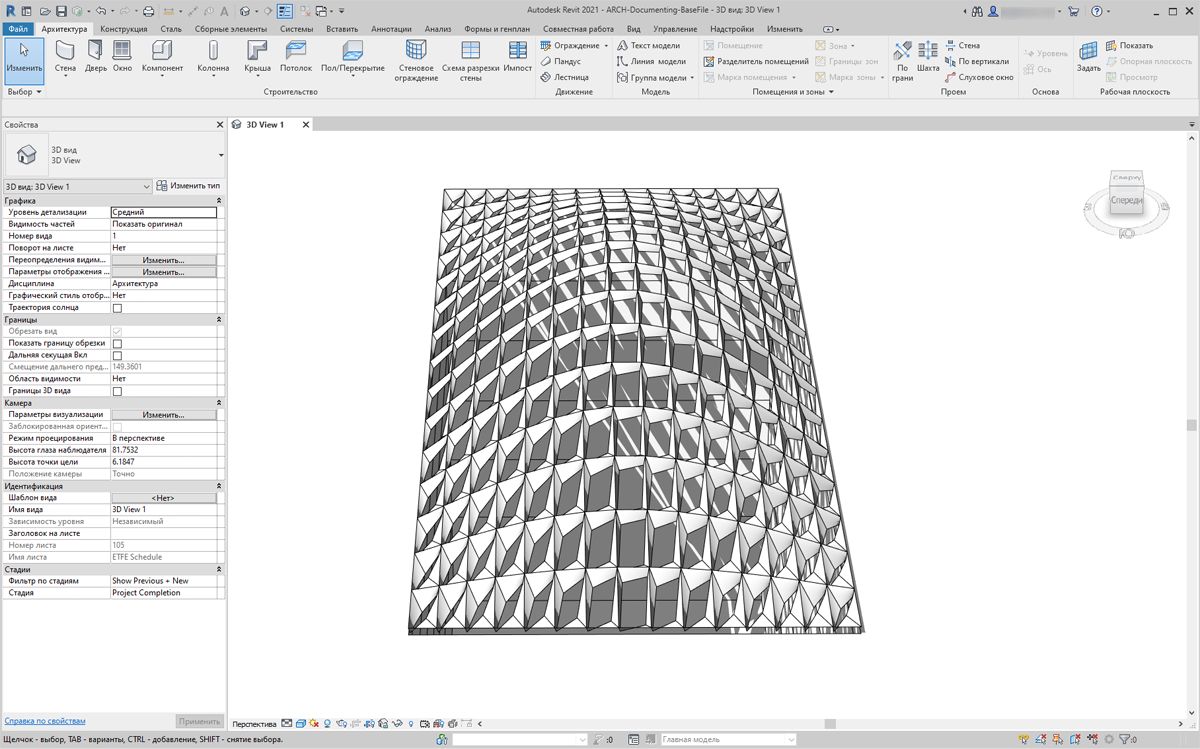Activate the Изменить modify tool
Image resolution: width=1200 pixels, height=749 pixels.
click(24, 59)
